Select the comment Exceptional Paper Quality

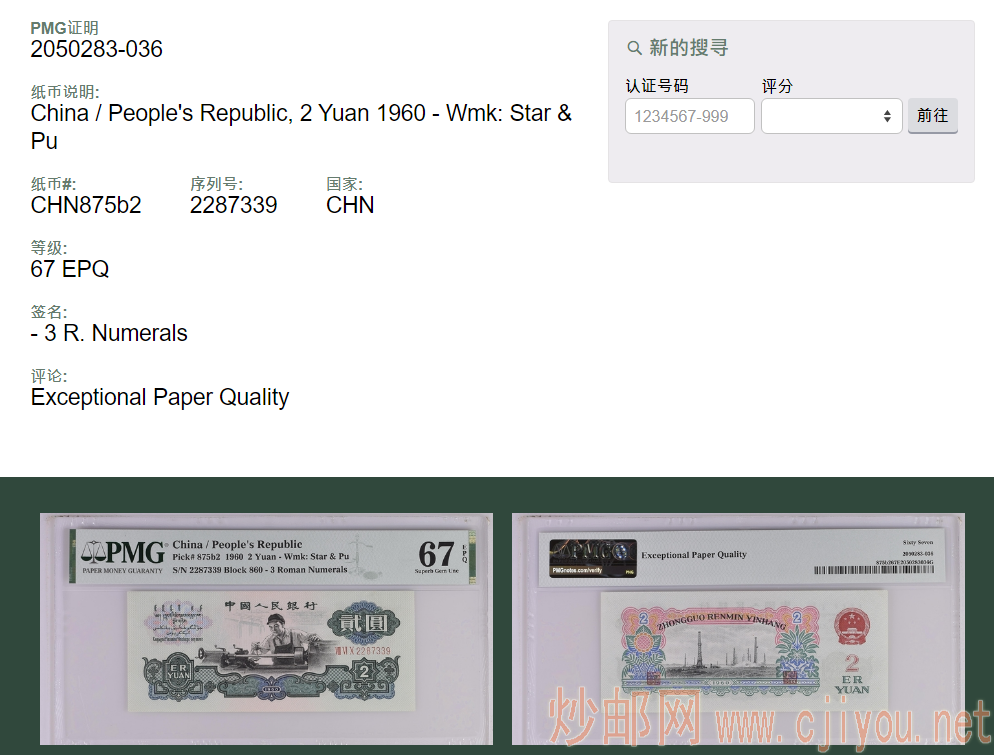160,397
